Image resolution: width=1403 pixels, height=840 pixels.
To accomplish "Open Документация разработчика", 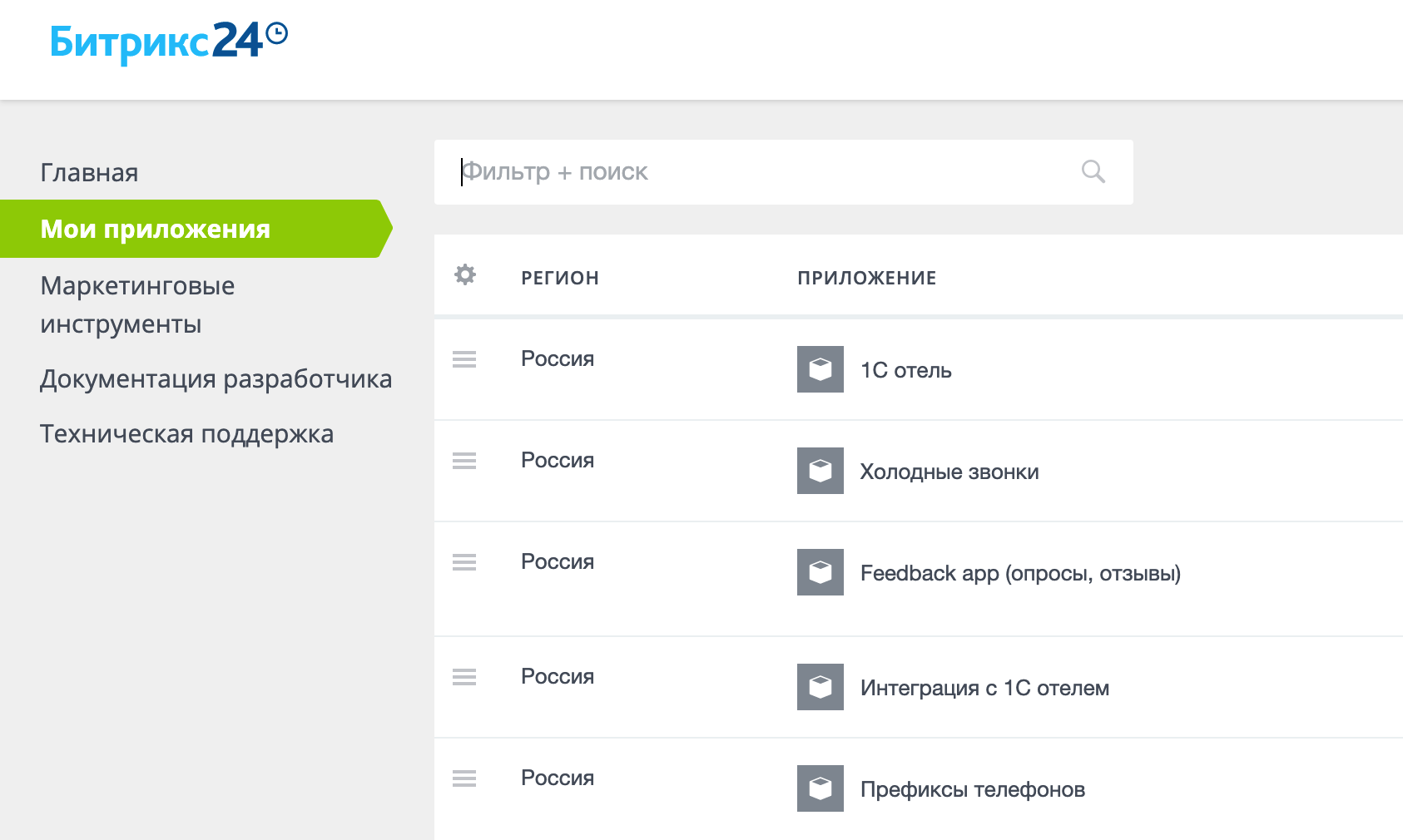I will coord(216,379).
